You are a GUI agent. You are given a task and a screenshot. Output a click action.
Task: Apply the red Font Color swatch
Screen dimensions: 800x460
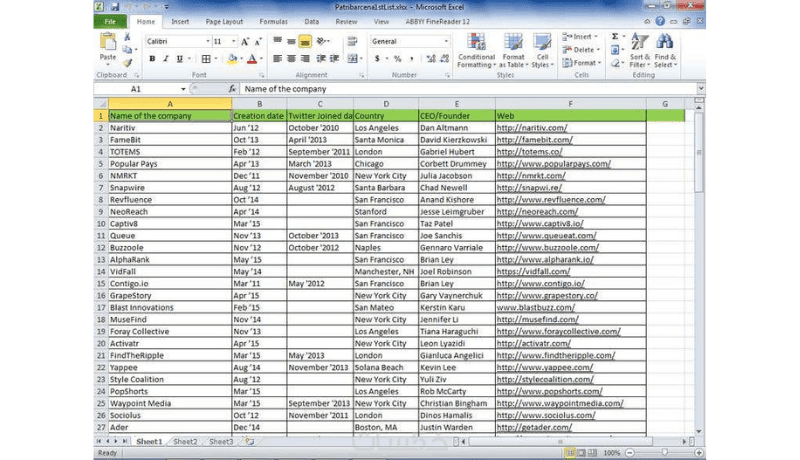click(252, 59)
